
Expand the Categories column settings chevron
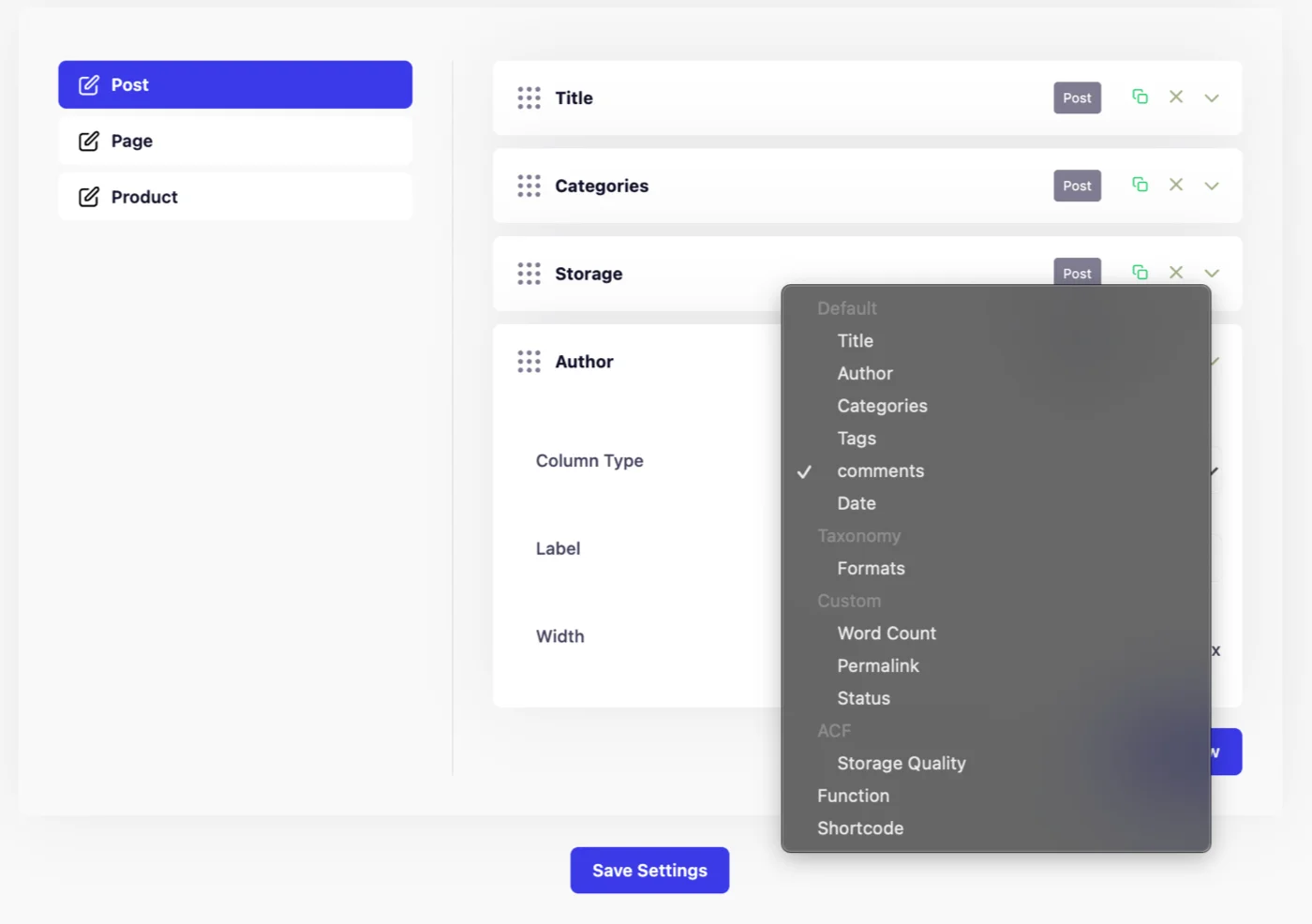pyautogui.click(x=1212, y=185)
